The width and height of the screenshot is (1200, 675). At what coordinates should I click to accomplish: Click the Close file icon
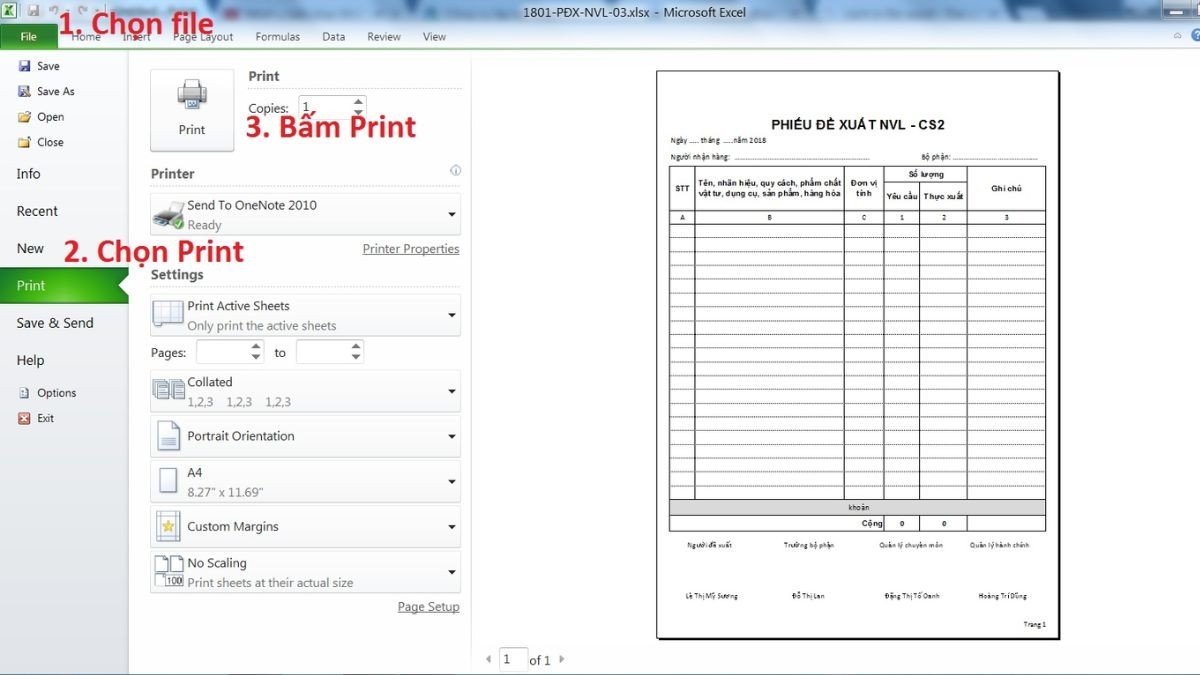tap(24, 142)
